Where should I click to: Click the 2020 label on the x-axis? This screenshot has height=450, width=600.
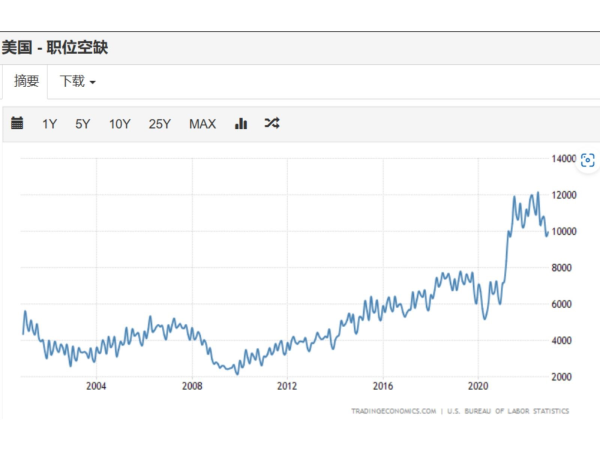coord(478,386)
